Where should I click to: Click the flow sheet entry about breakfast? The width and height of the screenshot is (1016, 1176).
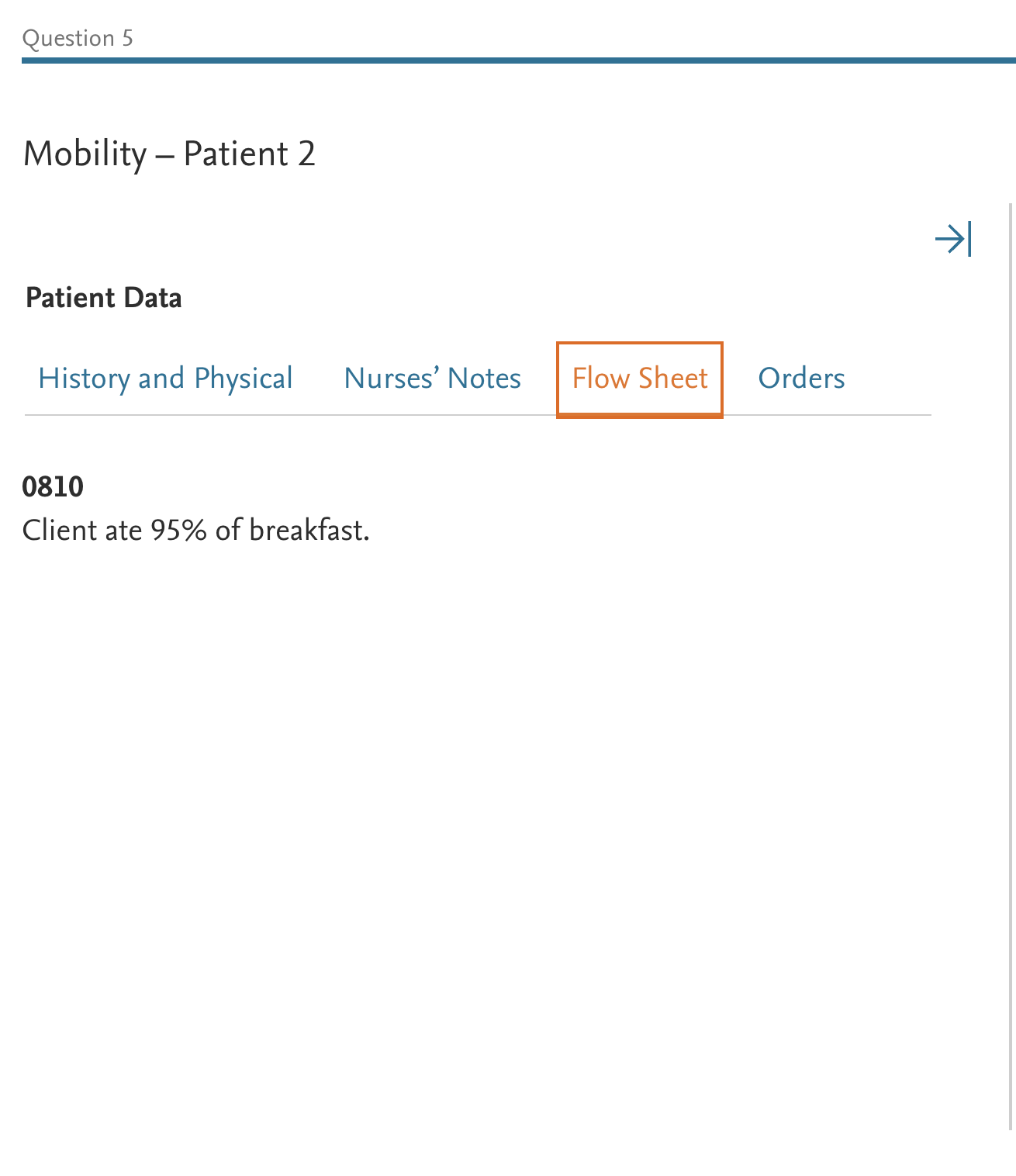click(196, 530)
